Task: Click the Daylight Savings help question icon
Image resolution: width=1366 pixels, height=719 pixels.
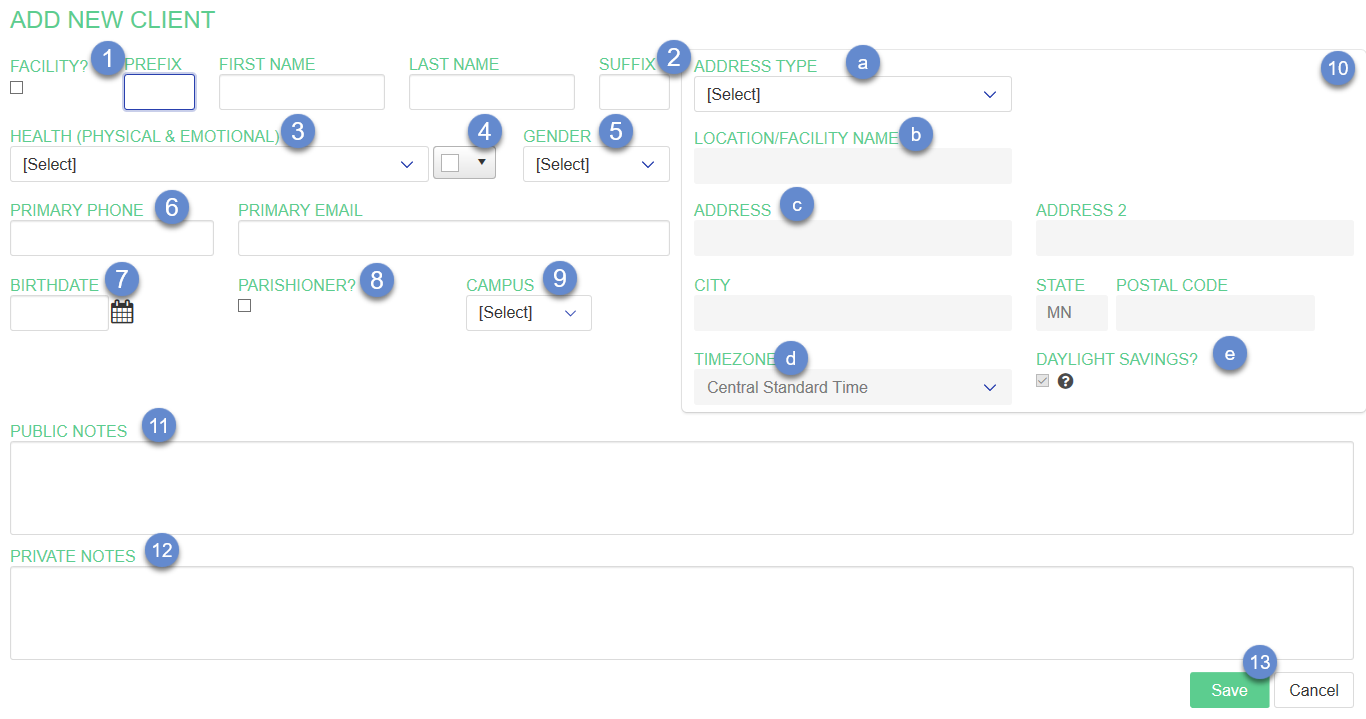Action: pos(1065,381)
